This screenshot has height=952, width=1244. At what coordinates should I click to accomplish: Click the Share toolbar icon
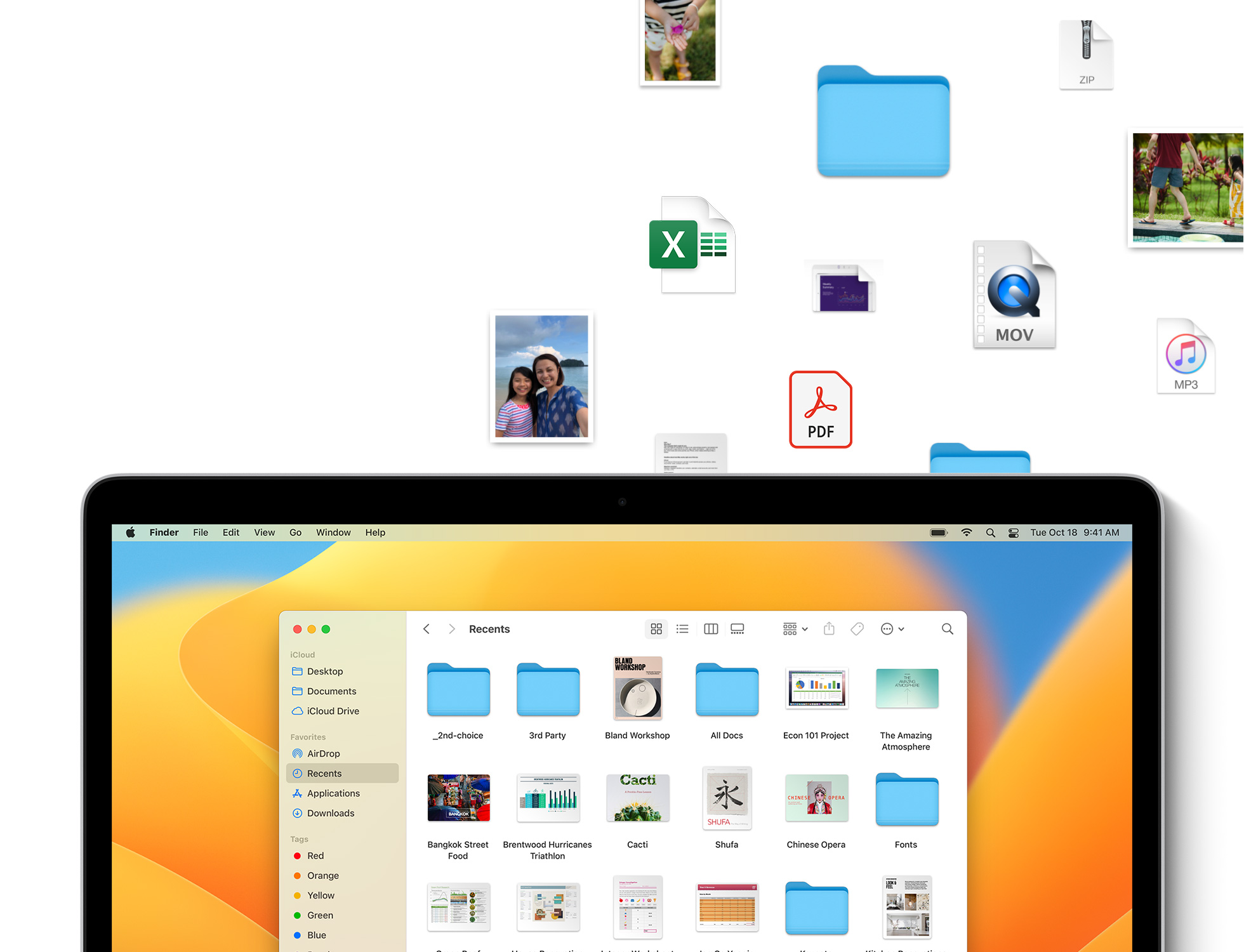829,629
